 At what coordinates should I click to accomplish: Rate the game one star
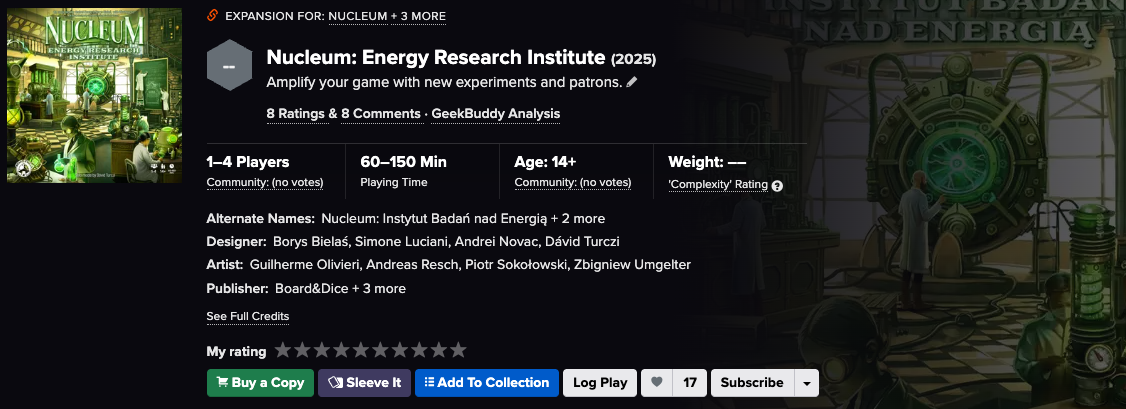pyautogui.click(x=283, y=350)
